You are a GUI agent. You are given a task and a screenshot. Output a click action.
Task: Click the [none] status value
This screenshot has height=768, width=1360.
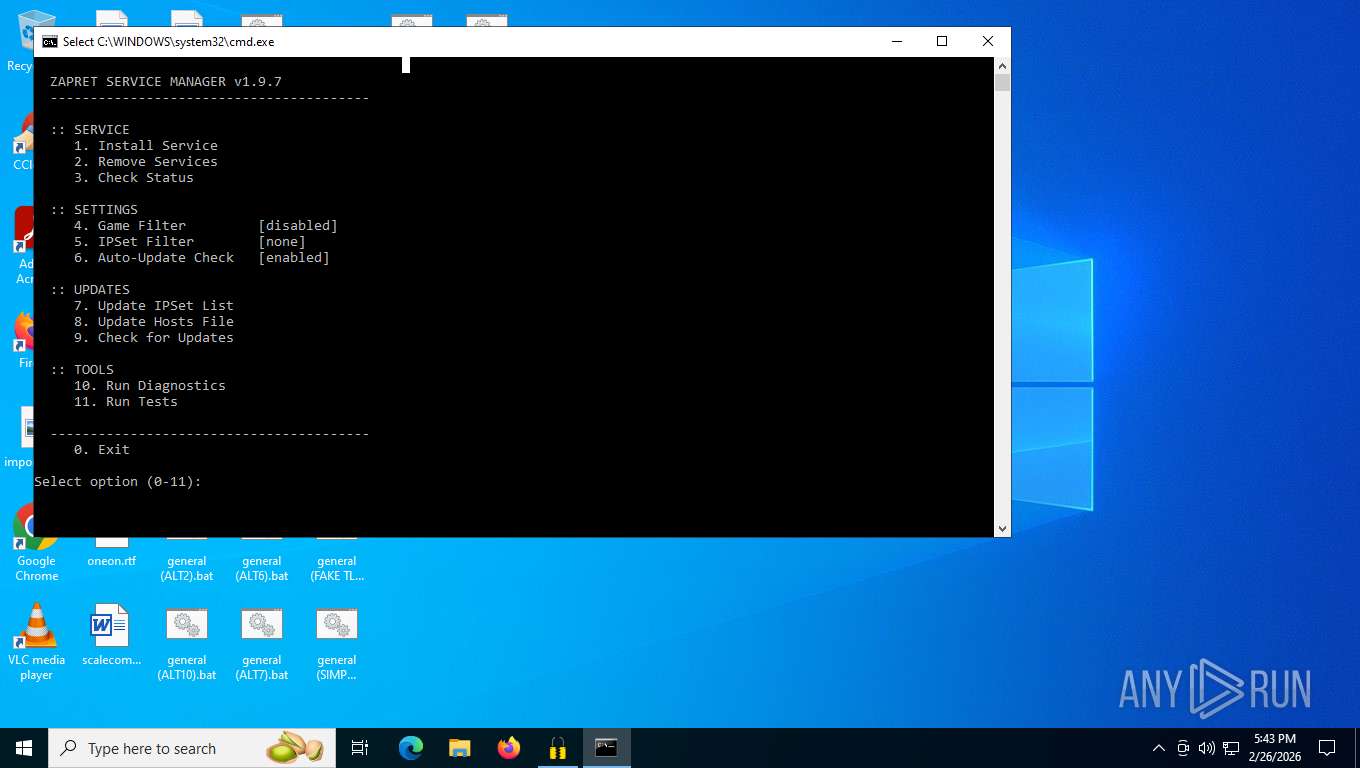(282, 242)
